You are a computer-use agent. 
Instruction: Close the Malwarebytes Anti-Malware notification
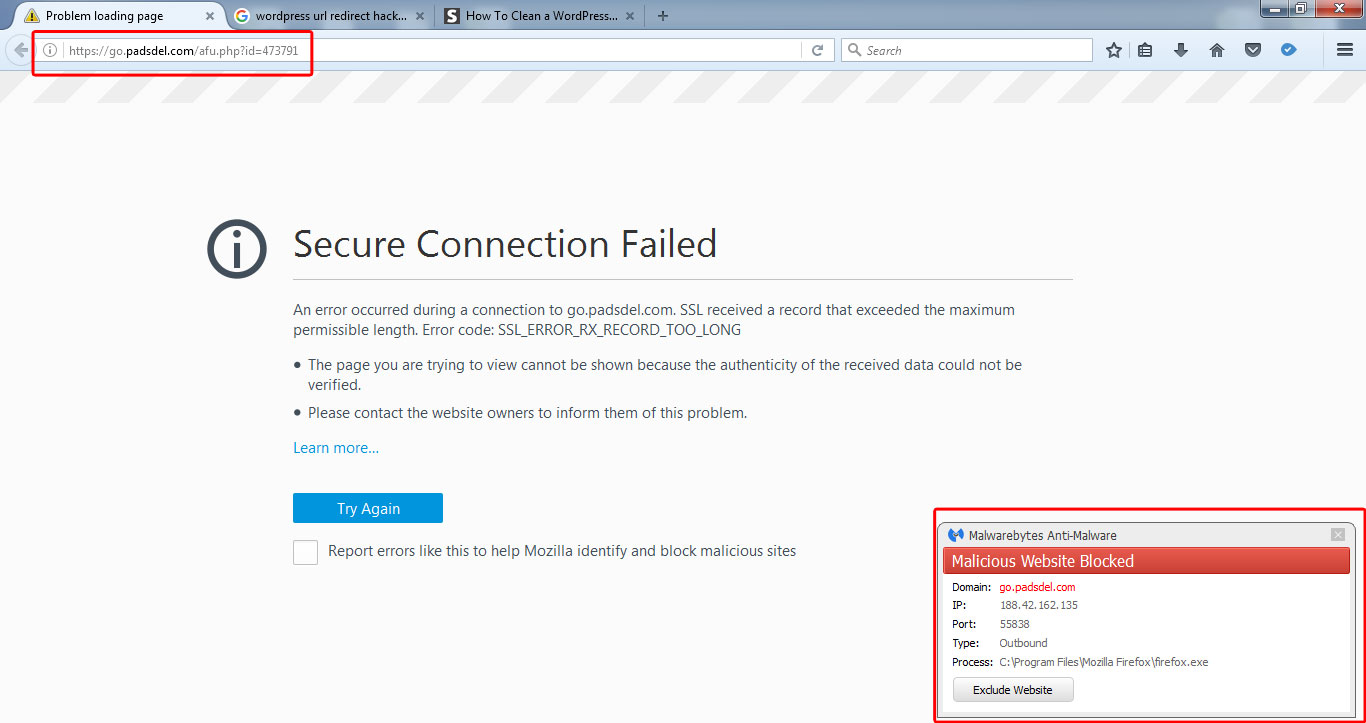pos(1338,535)
